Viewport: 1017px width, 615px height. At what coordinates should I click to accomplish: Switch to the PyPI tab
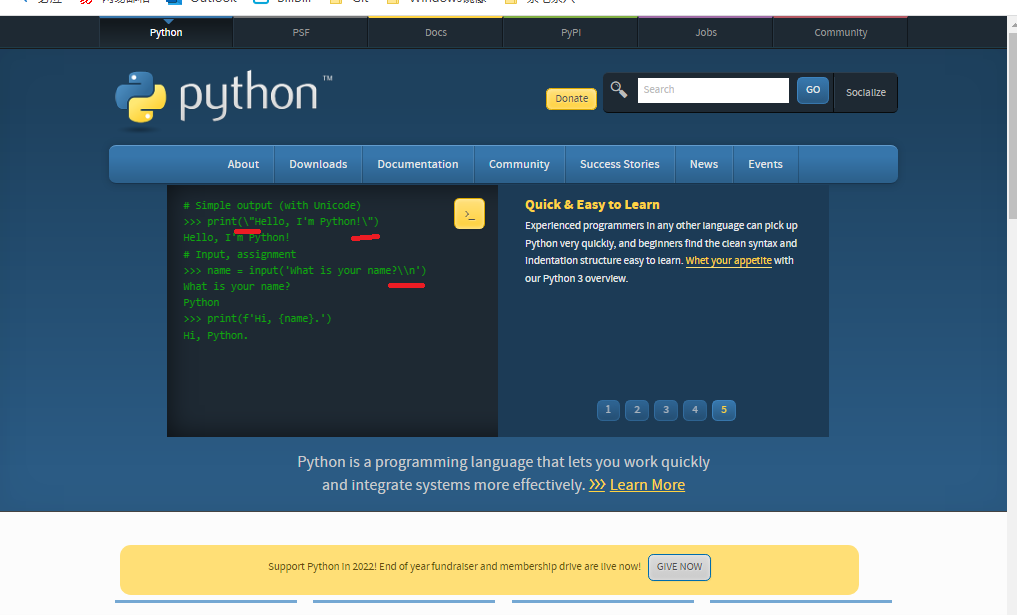tap(570, 32)
